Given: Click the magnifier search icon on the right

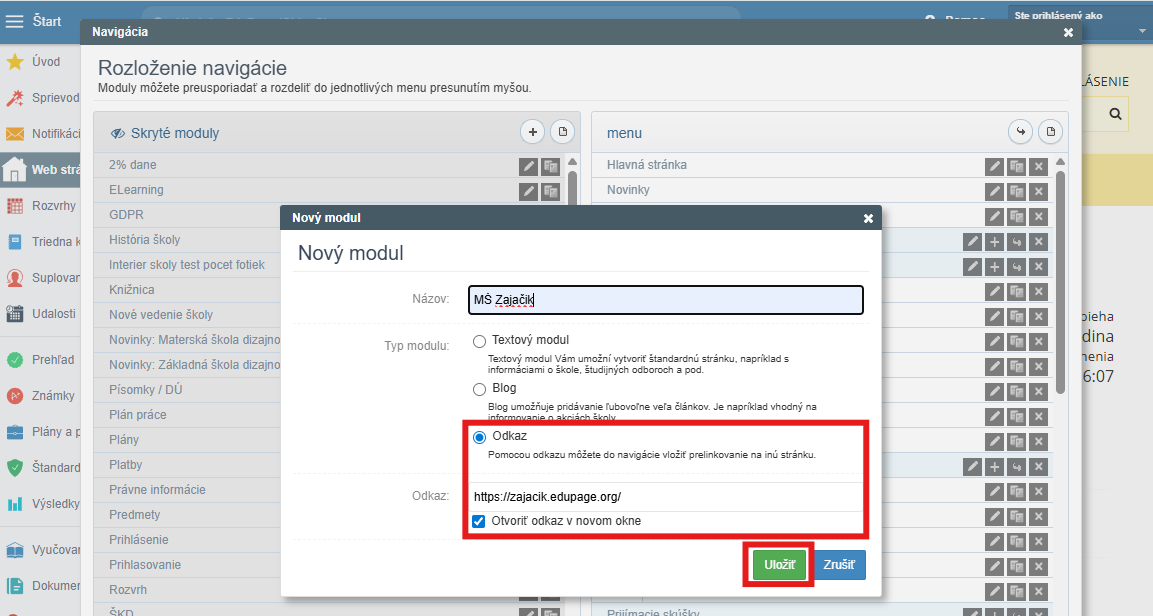Looking at the screenshot, I should click(1115, 115).
